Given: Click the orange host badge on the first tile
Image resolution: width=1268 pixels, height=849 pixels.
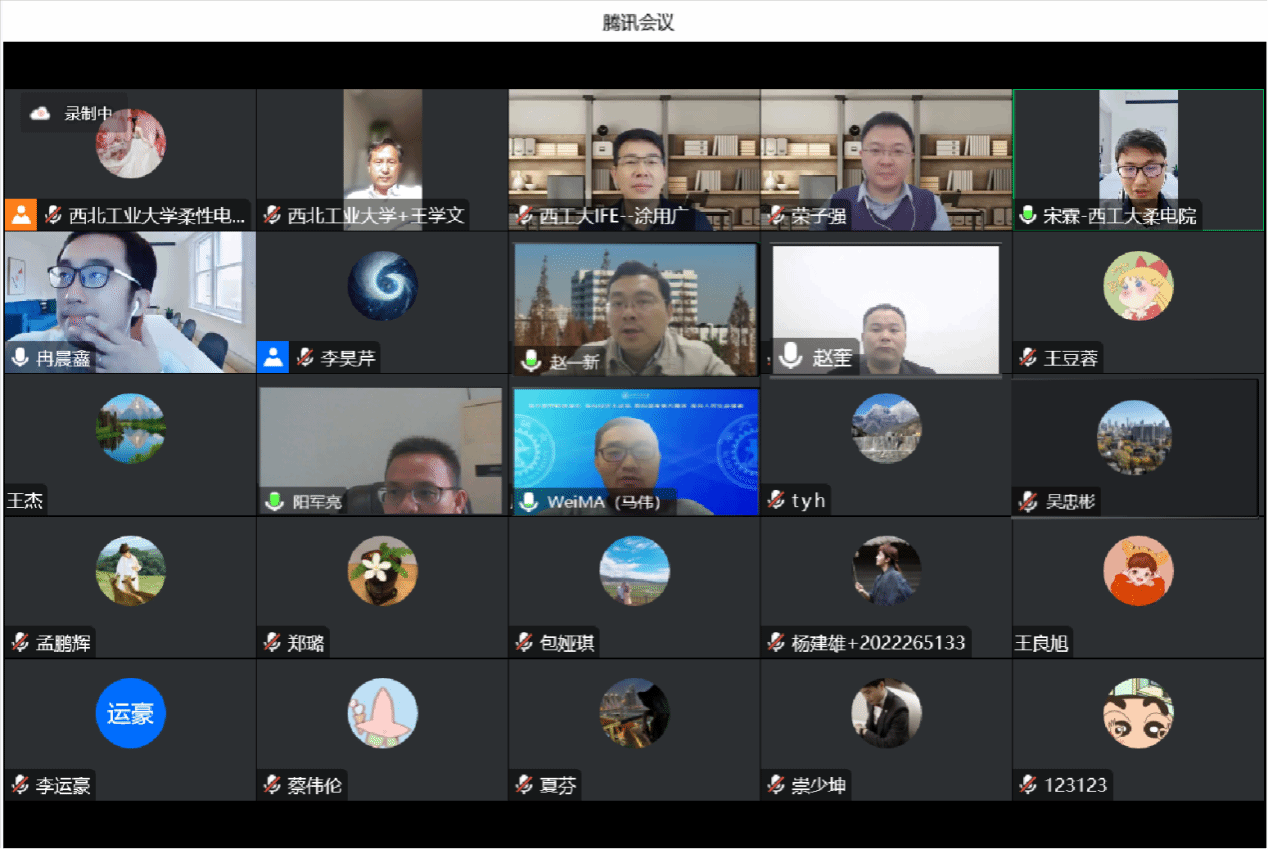Looking at the screenshot, I should click(20, 215).
